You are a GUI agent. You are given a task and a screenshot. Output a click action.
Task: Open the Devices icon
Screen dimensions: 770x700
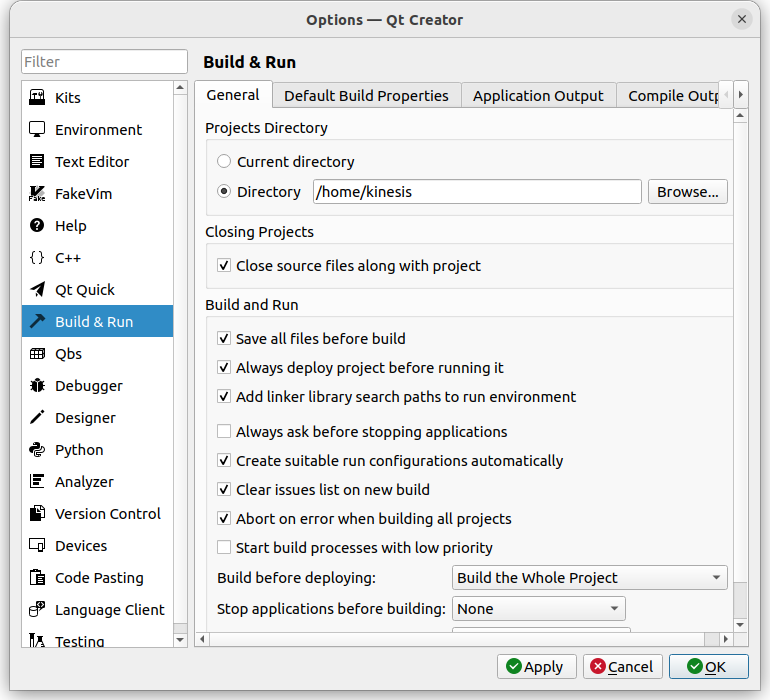point(37,545)
